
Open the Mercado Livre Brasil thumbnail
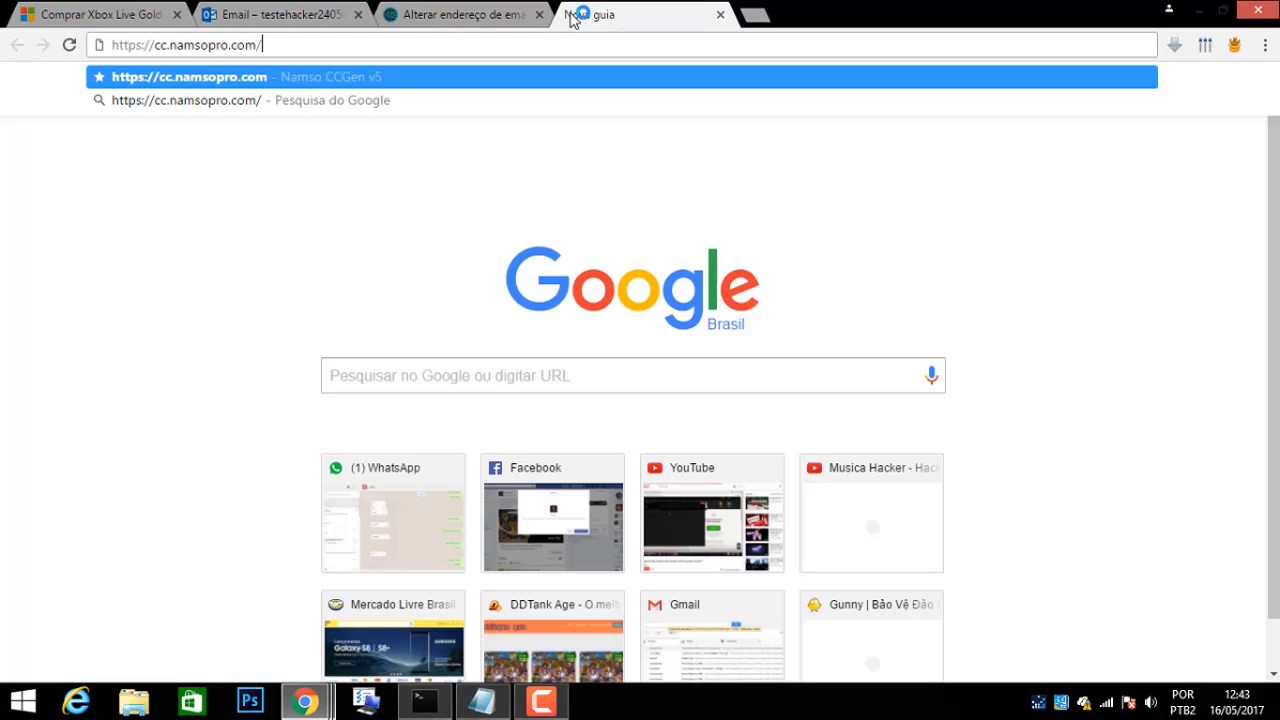click(393, 636)
